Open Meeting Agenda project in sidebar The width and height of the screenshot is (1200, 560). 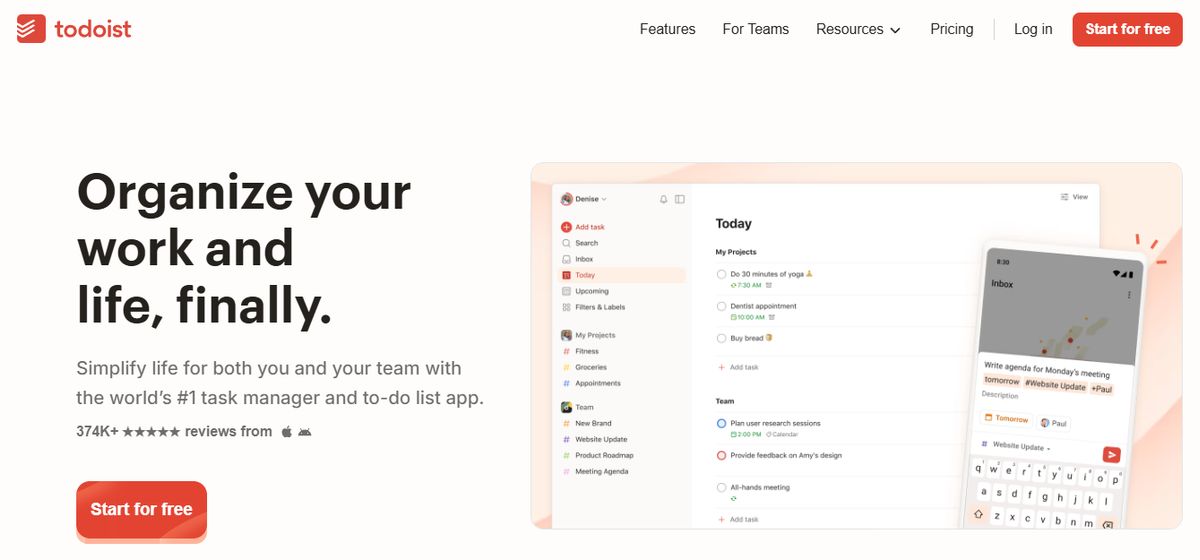[602, 471]
